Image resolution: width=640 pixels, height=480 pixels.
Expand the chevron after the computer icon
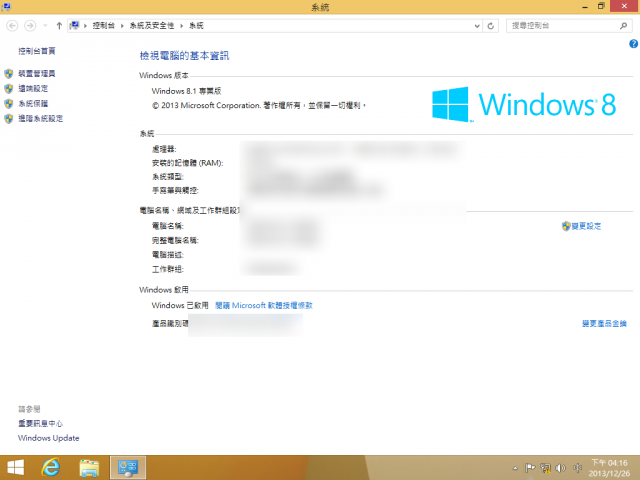[x=85, y=26]
